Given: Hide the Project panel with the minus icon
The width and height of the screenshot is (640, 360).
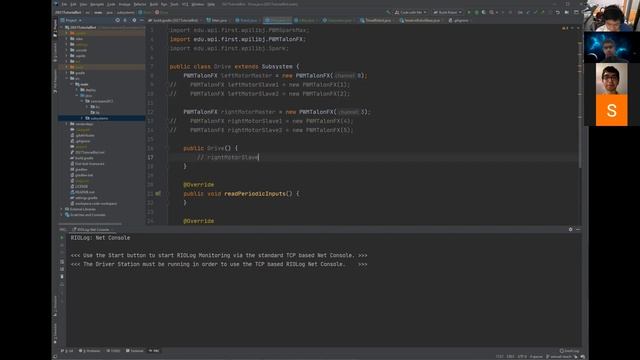Looking at the screenshot, I should pos(142,20).
